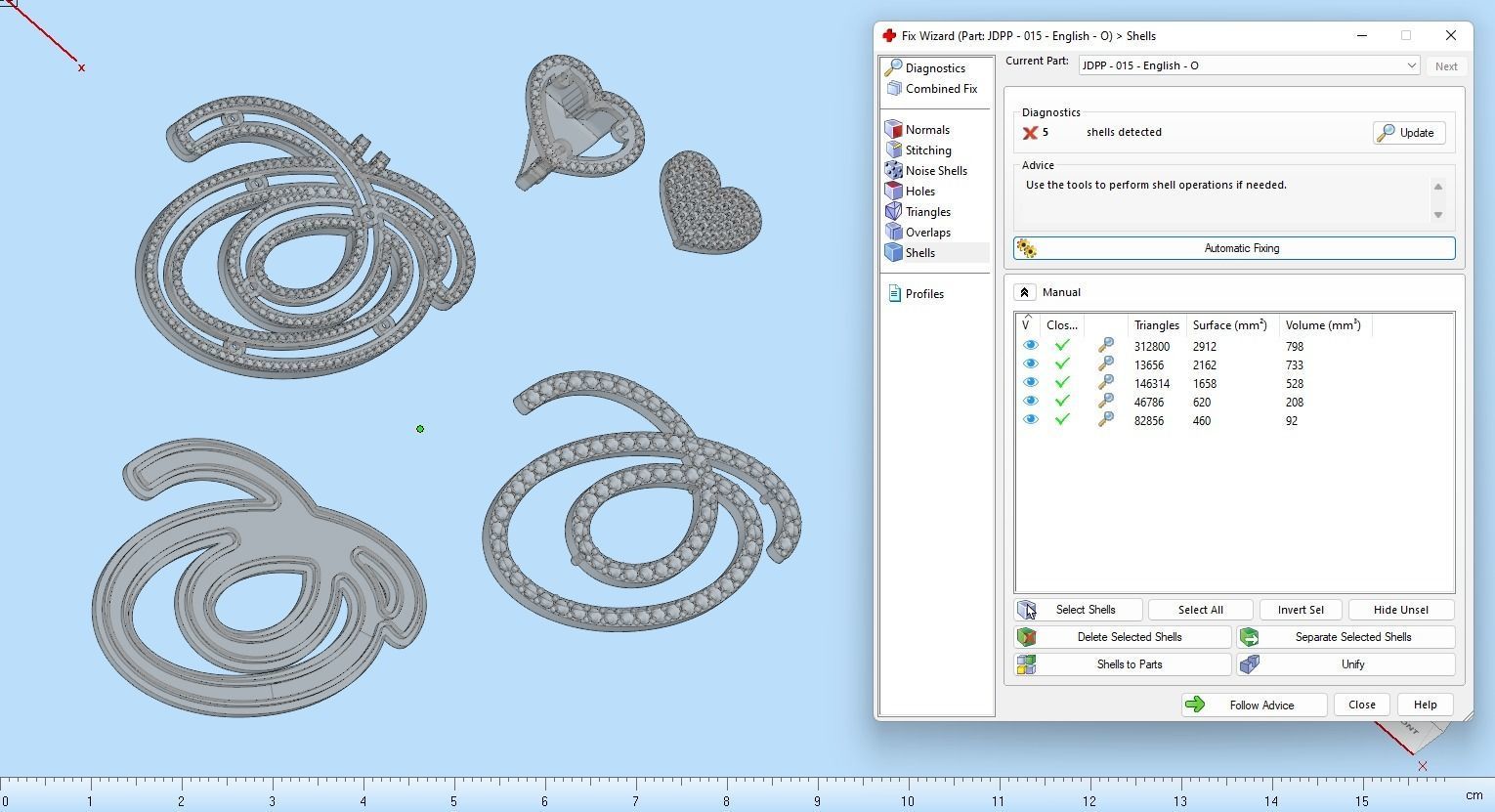Click the Fix Wizard red cross title icon
1495x812 pixels.
pyautogui.click(x=889, y=35)
